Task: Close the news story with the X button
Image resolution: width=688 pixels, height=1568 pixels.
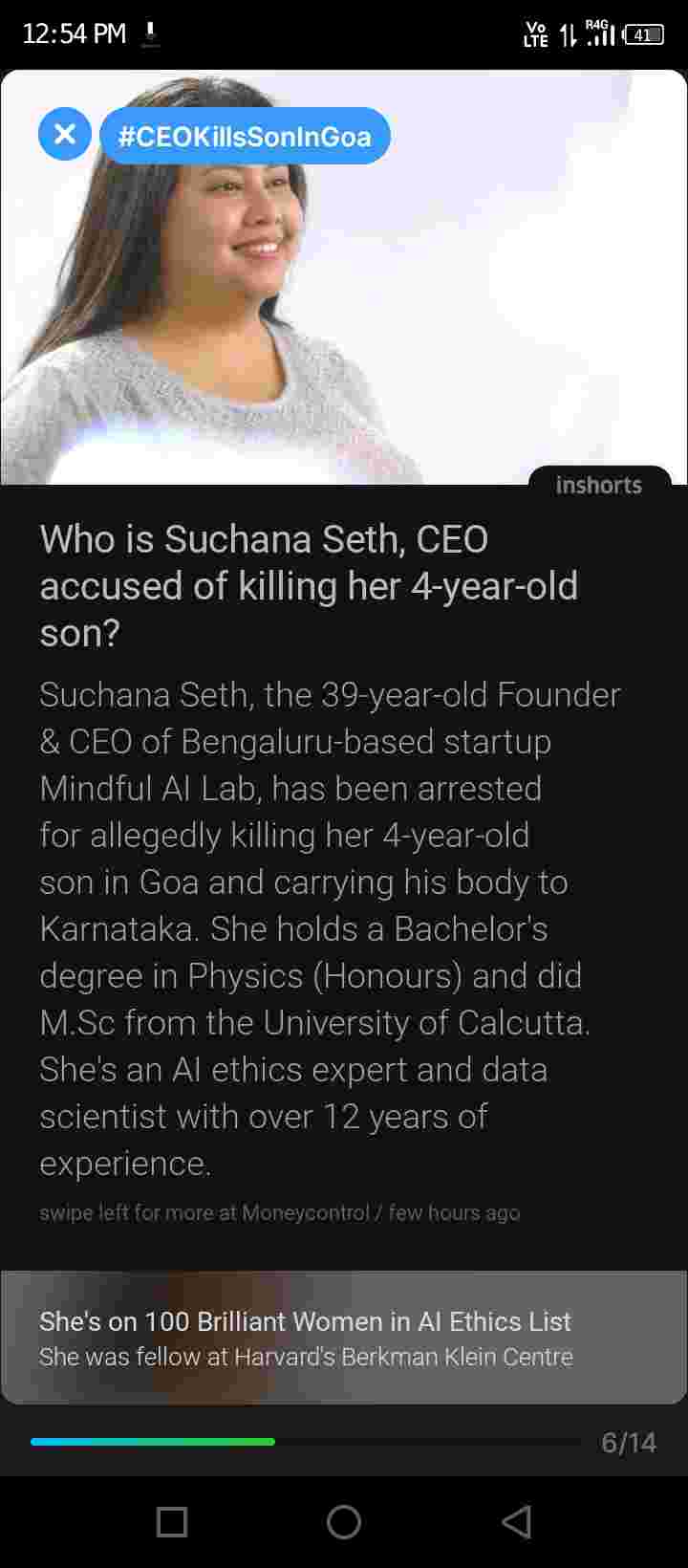Action: [x=65, y=134]
